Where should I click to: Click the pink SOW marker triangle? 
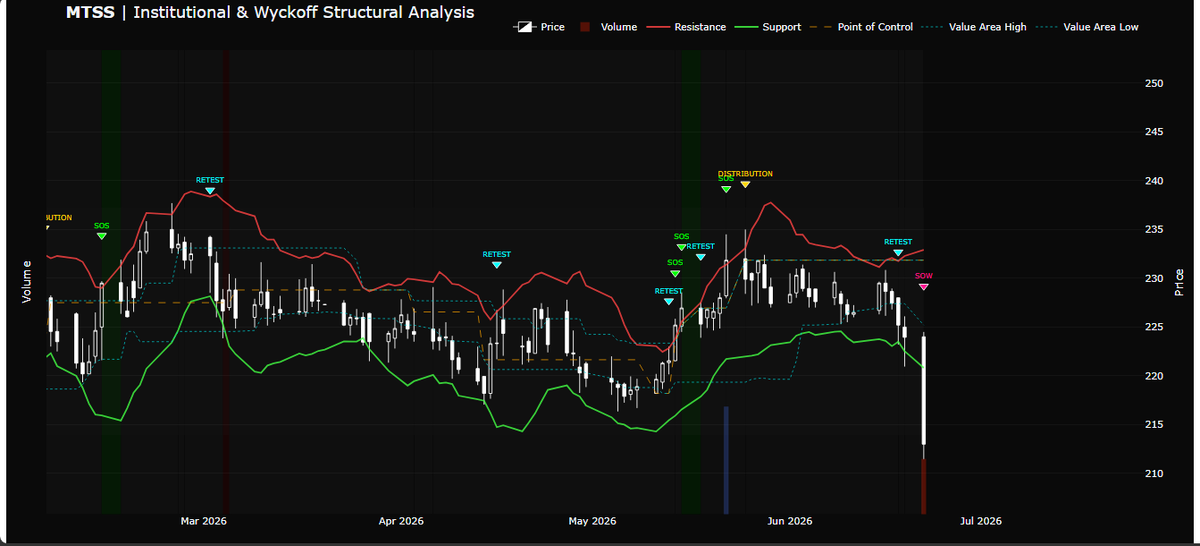pyautogui.click(x=924, y=287)
